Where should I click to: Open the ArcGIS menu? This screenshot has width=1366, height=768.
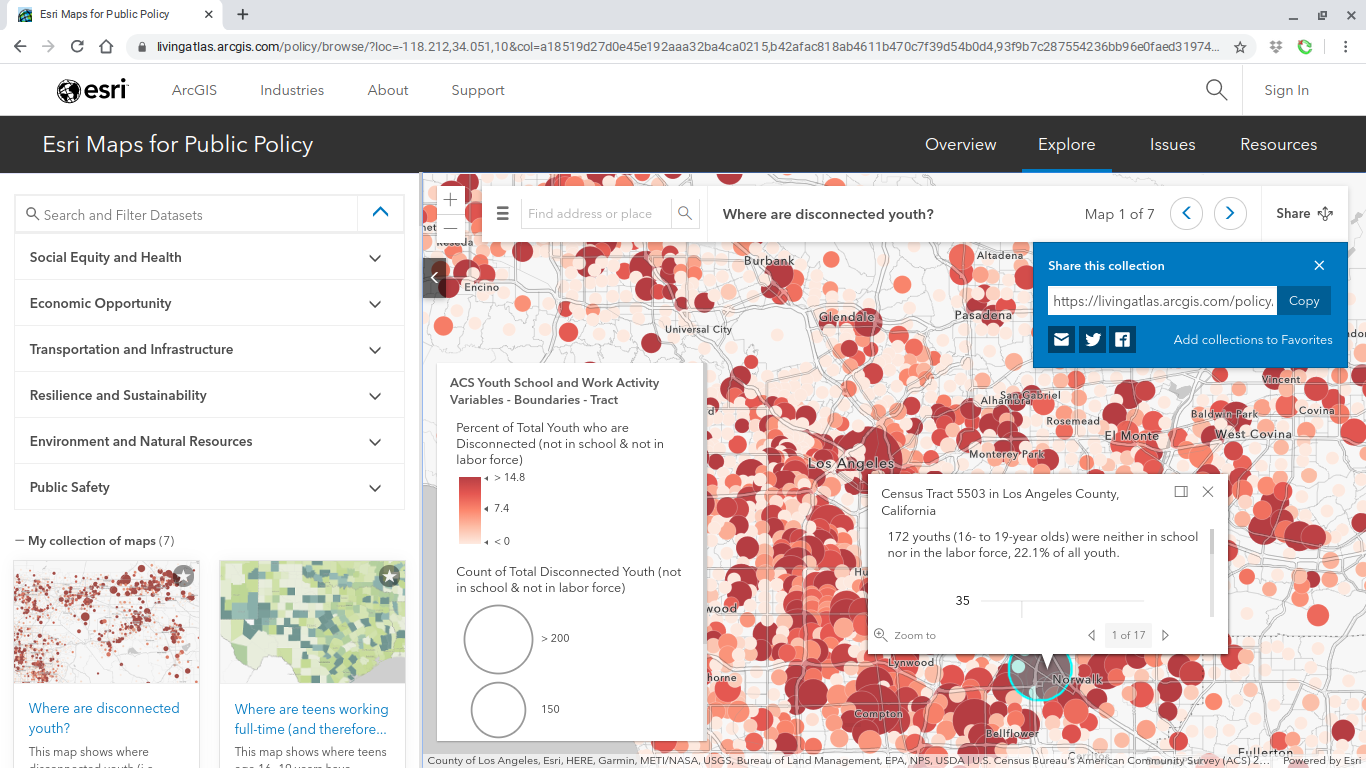(x=194, y=90)
